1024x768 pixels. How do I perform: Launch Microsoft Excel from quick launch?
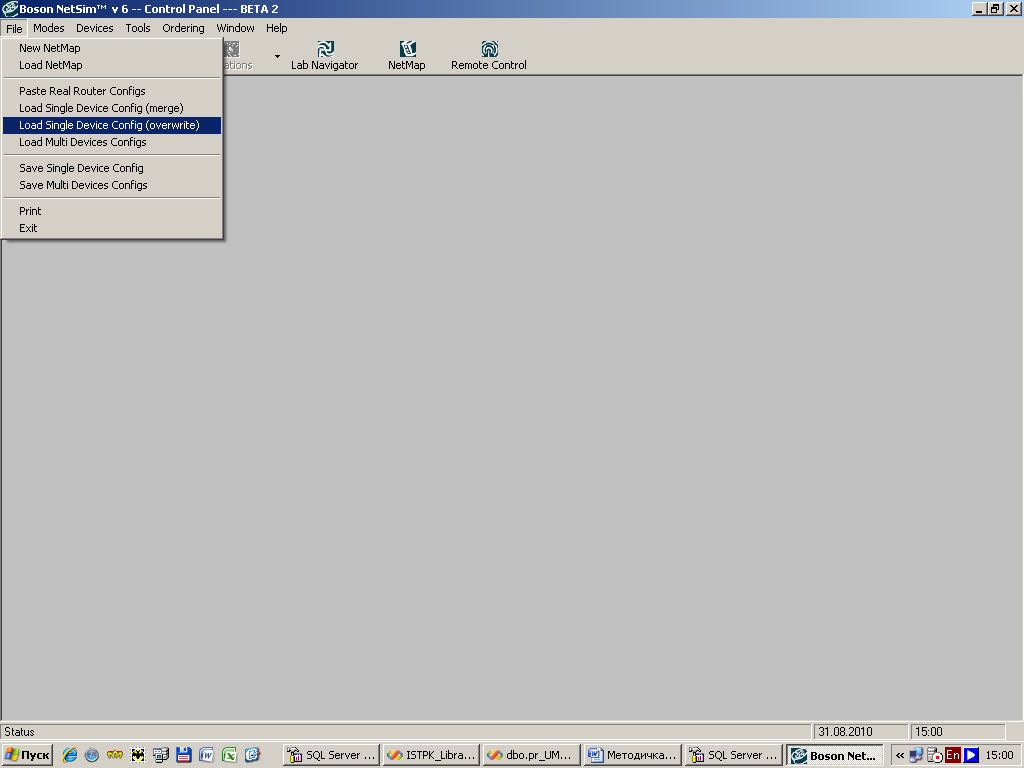coord(229,755)
